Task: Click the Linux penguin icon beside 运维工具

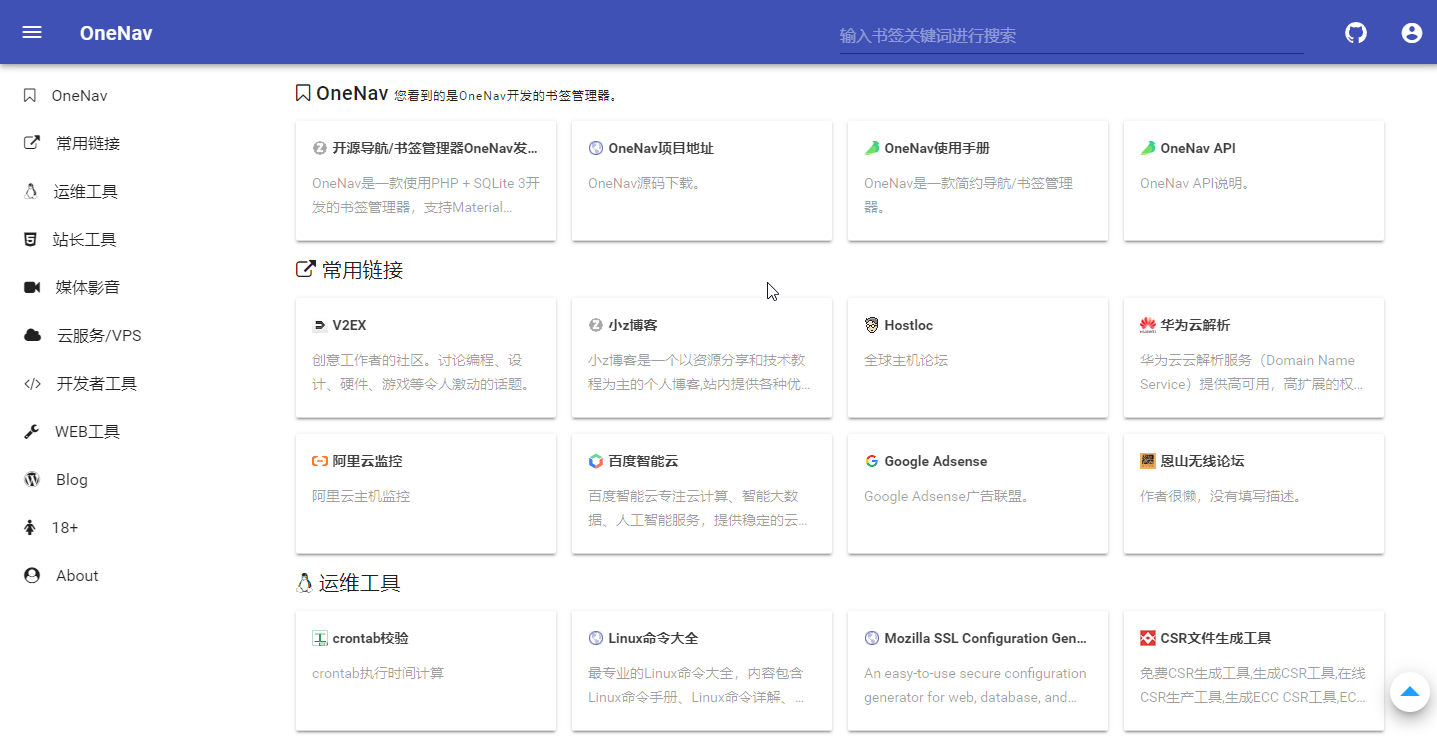Action: pos(29,191)
